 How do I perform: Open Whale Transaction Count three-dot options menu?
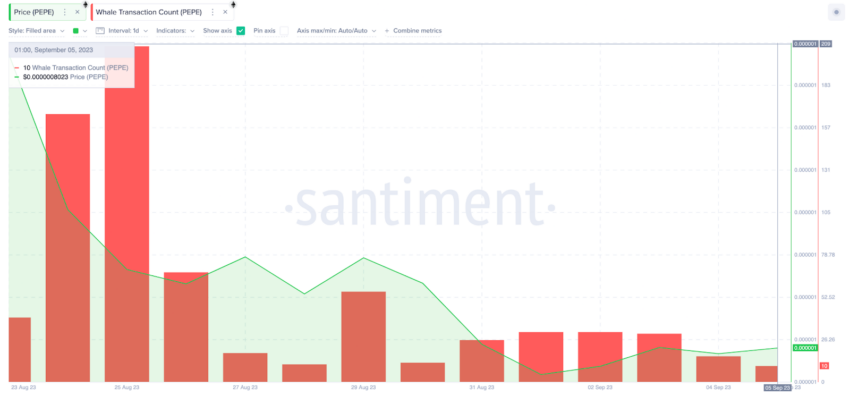(212, 12)
